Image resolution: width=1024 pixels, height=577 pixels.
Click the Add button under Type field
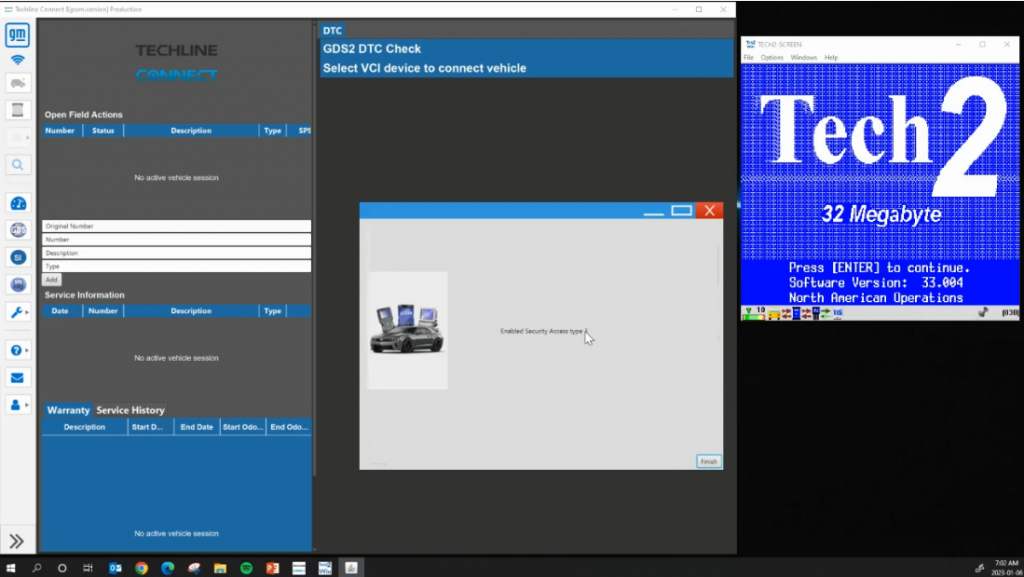52,279
